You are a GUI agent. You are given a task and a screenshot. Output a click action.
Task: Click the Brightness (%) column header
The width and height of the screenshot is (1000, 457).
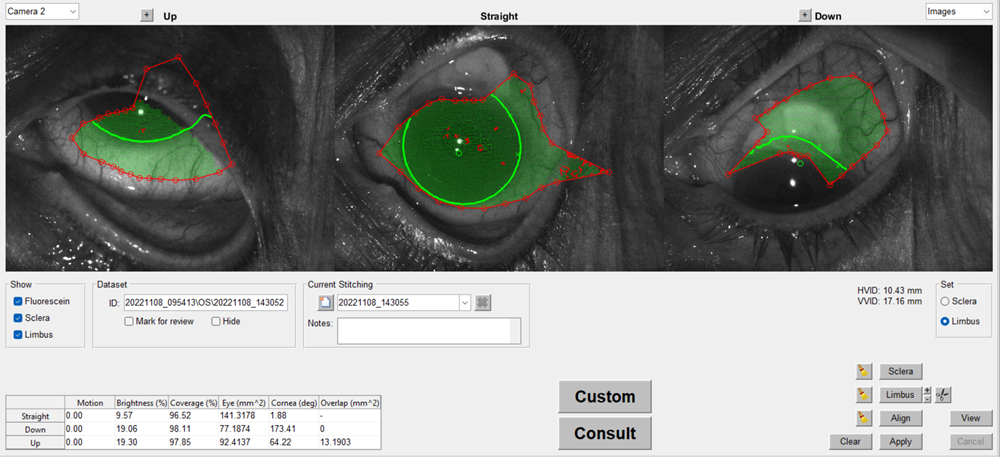coord(141,403)
